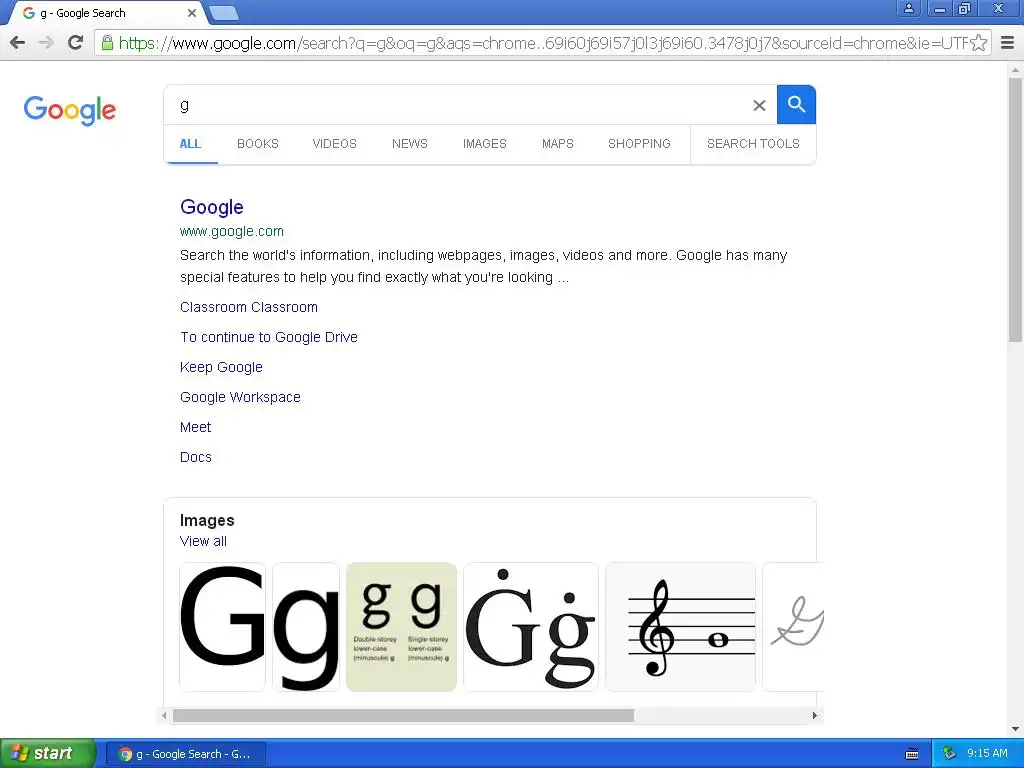Viewport: 1024px width, 768px height.
Task: Open the Meet sitelink
Action: click(x=195, y=427)
